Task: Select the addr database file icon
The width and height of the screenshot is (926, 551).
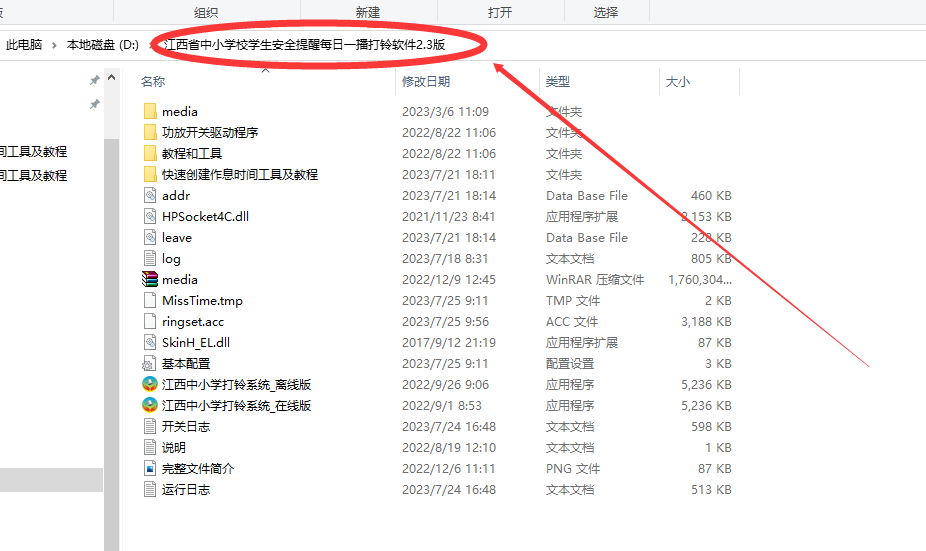Action: click(150, 195)
